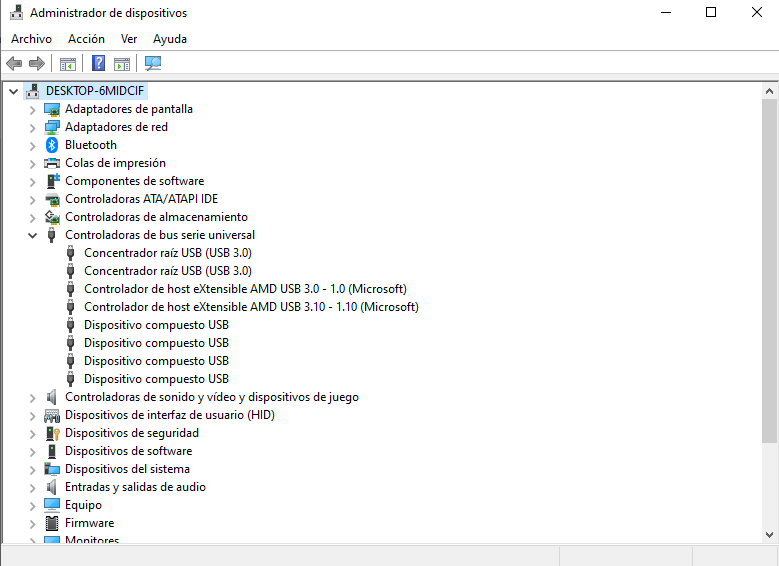Image resolution: width=779 pixels, height=566 pixels.
Task: Select AMD USB 3.10 - 1.10 host controller
Action: (251, 307)
